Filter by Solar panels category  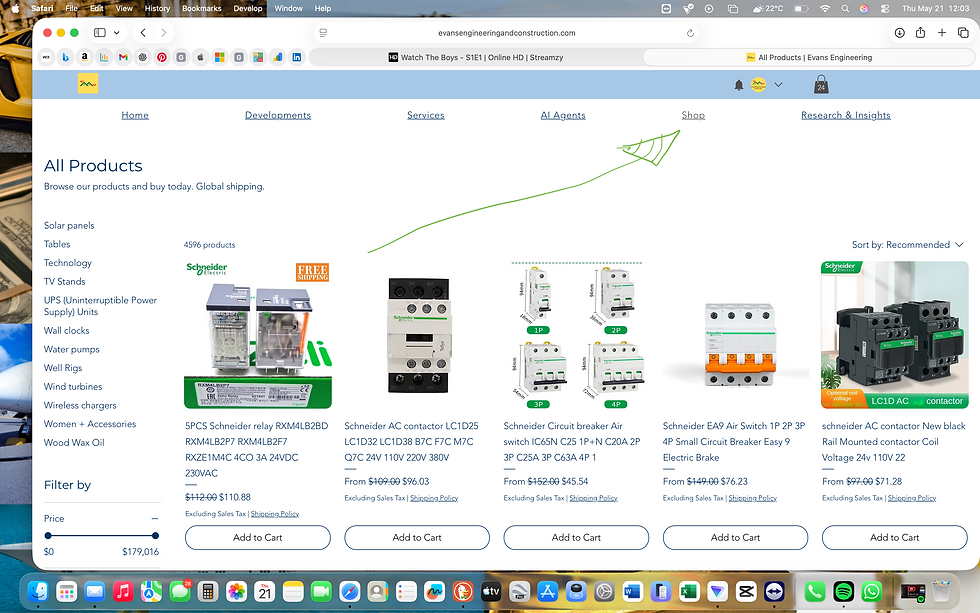pos(69,226)
